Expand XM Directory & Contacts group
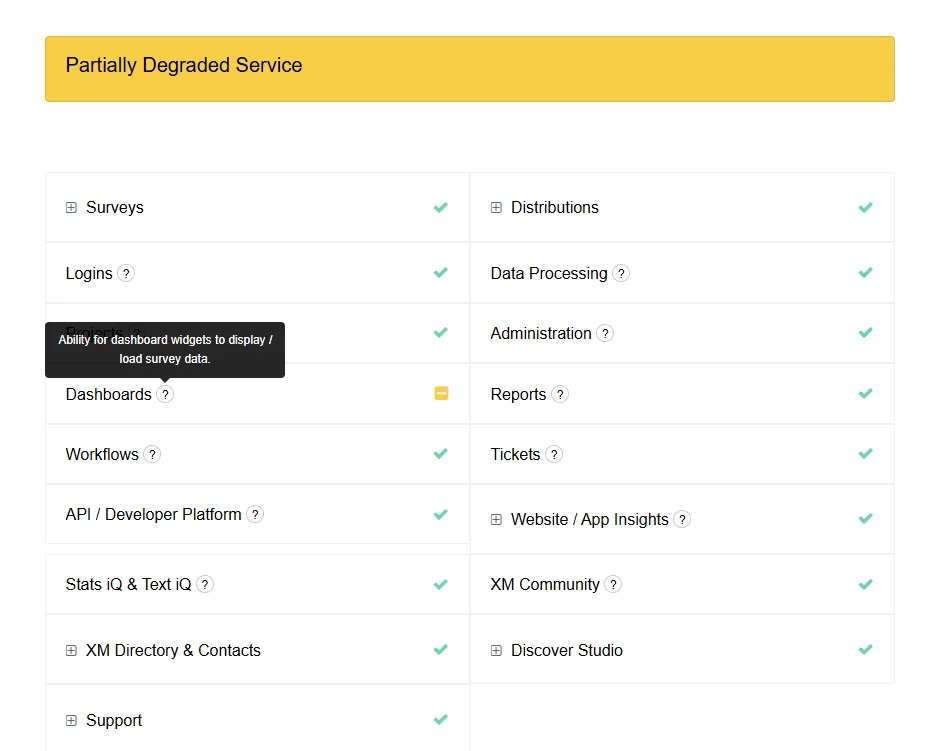Screen dimensions: 933x751 71,650
